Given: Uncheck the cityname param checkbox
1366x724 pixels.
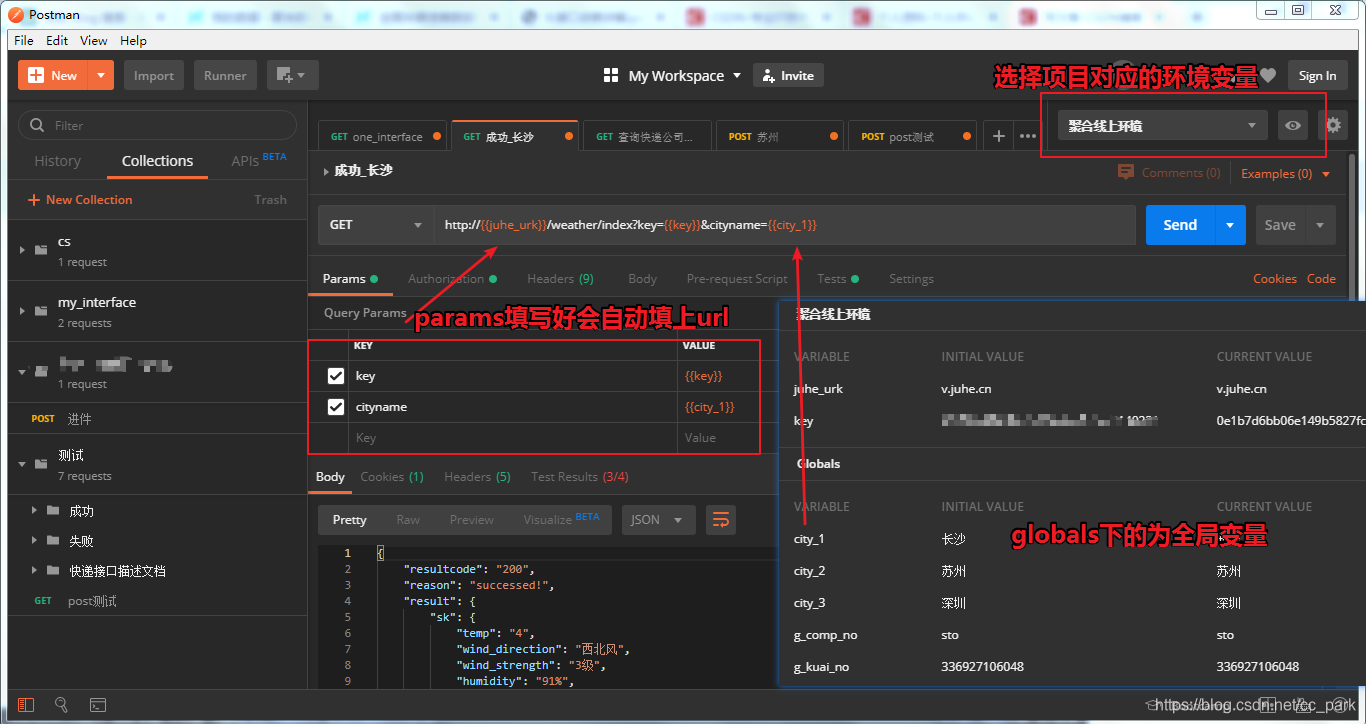Looking at the screenshot, I should tap(336, 407).
